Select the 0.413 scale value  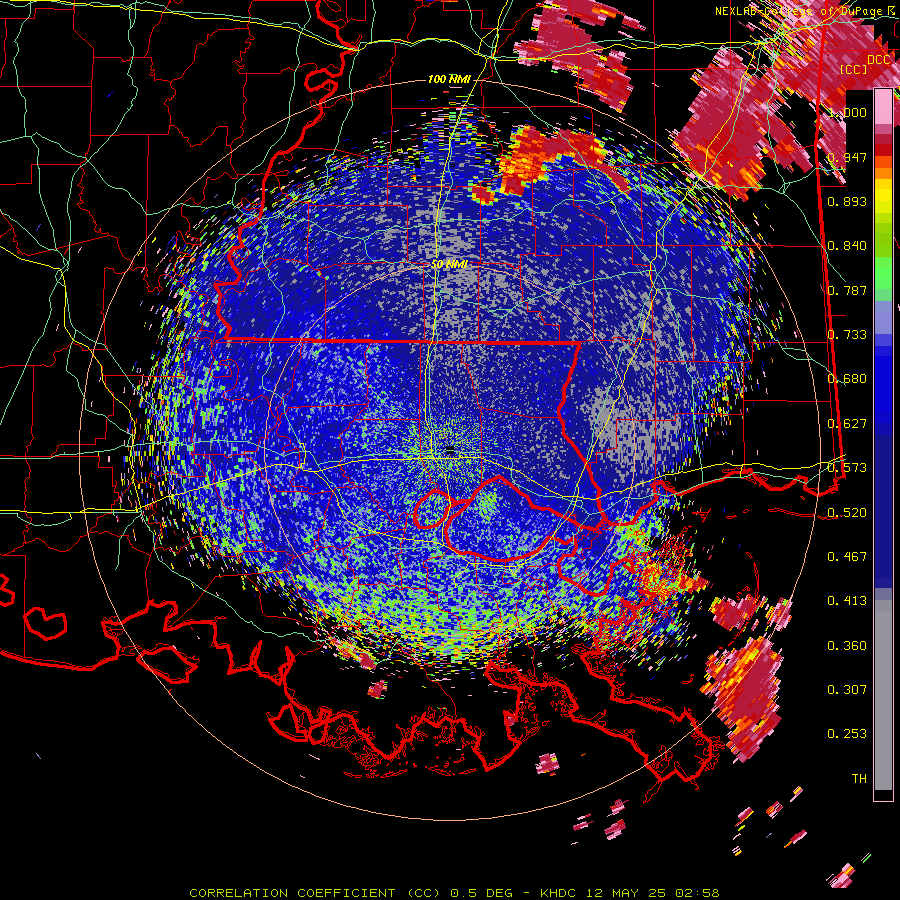(847, 601)
